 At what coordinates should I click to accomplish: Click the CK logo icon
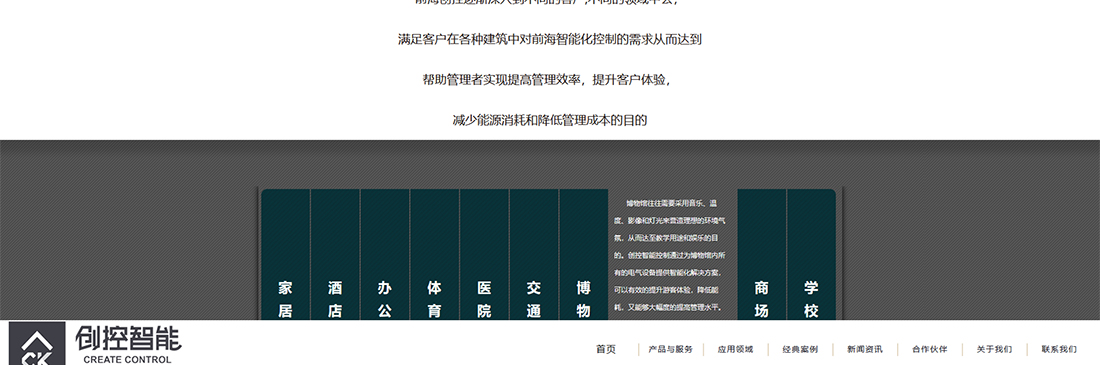click(x=37, y=343)
